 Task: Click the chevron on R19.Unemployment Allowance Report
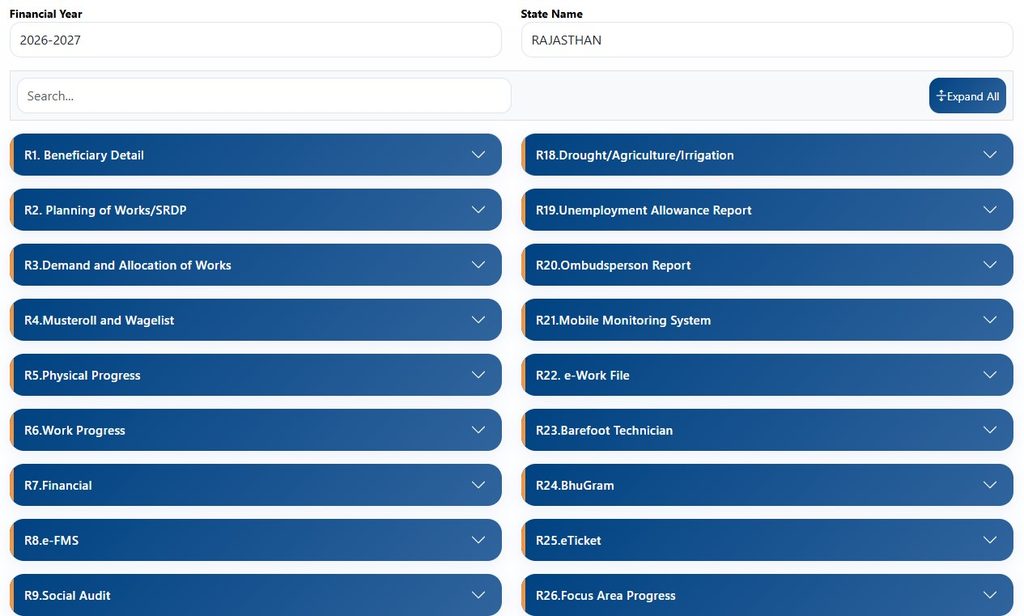pos(990,210)
